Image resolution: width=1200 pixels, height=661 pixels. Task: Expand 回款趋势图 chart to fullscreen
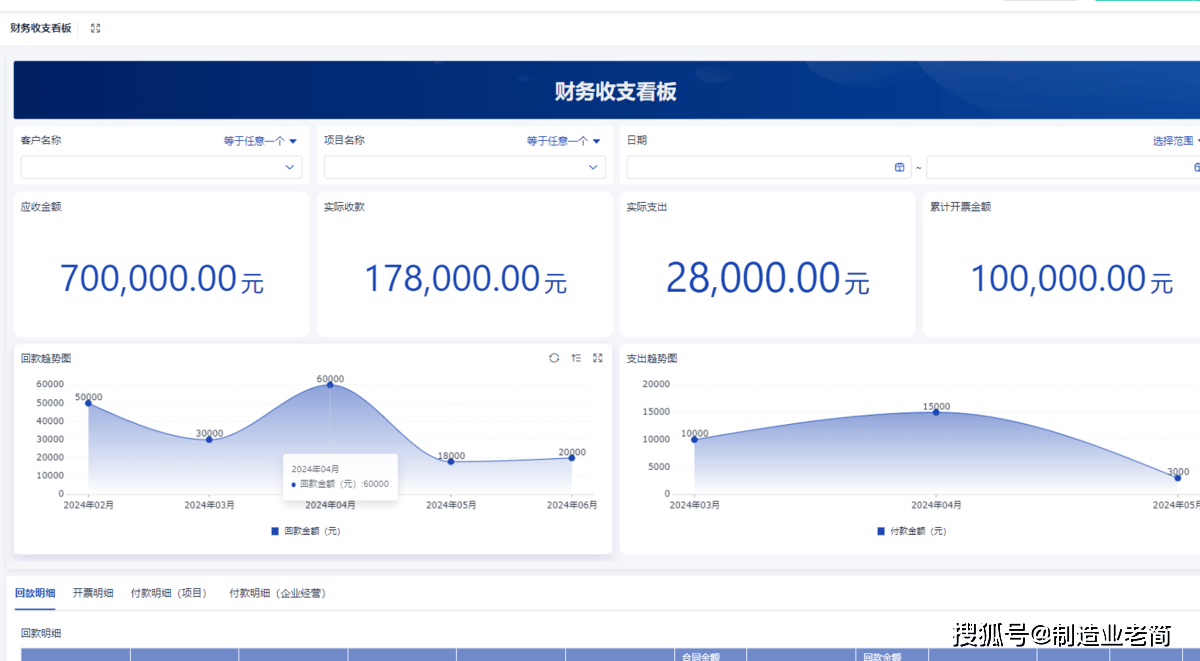[x=598, y=358]
